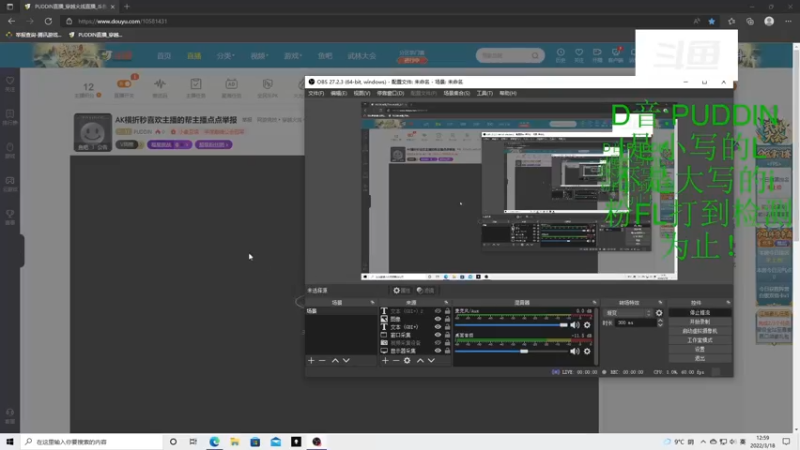Viewport: 800px width, 450px height.
Task: Open the OBS 编辑(E) menu
Action: click(x=338, y=93)
